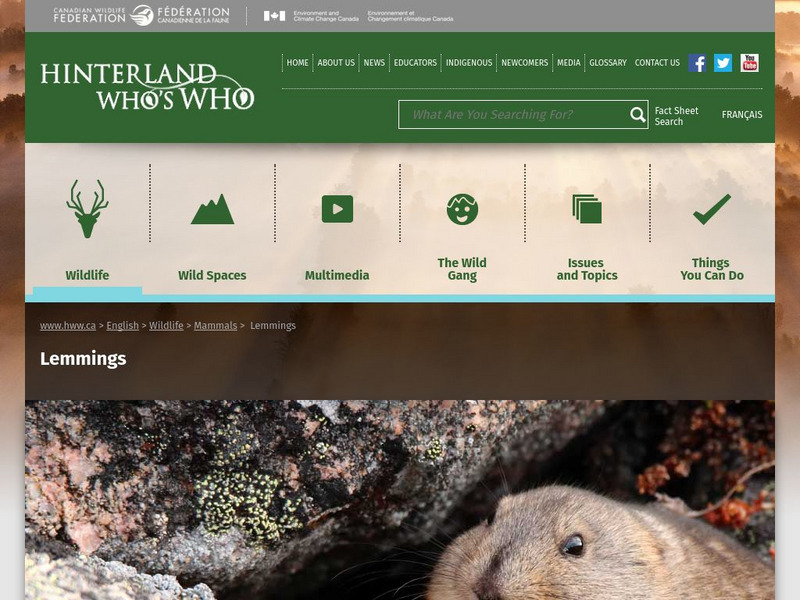Click the www.hww.ca breadcrumb link
The width and height of the screenshot is (800, 600).
[68, 326]
